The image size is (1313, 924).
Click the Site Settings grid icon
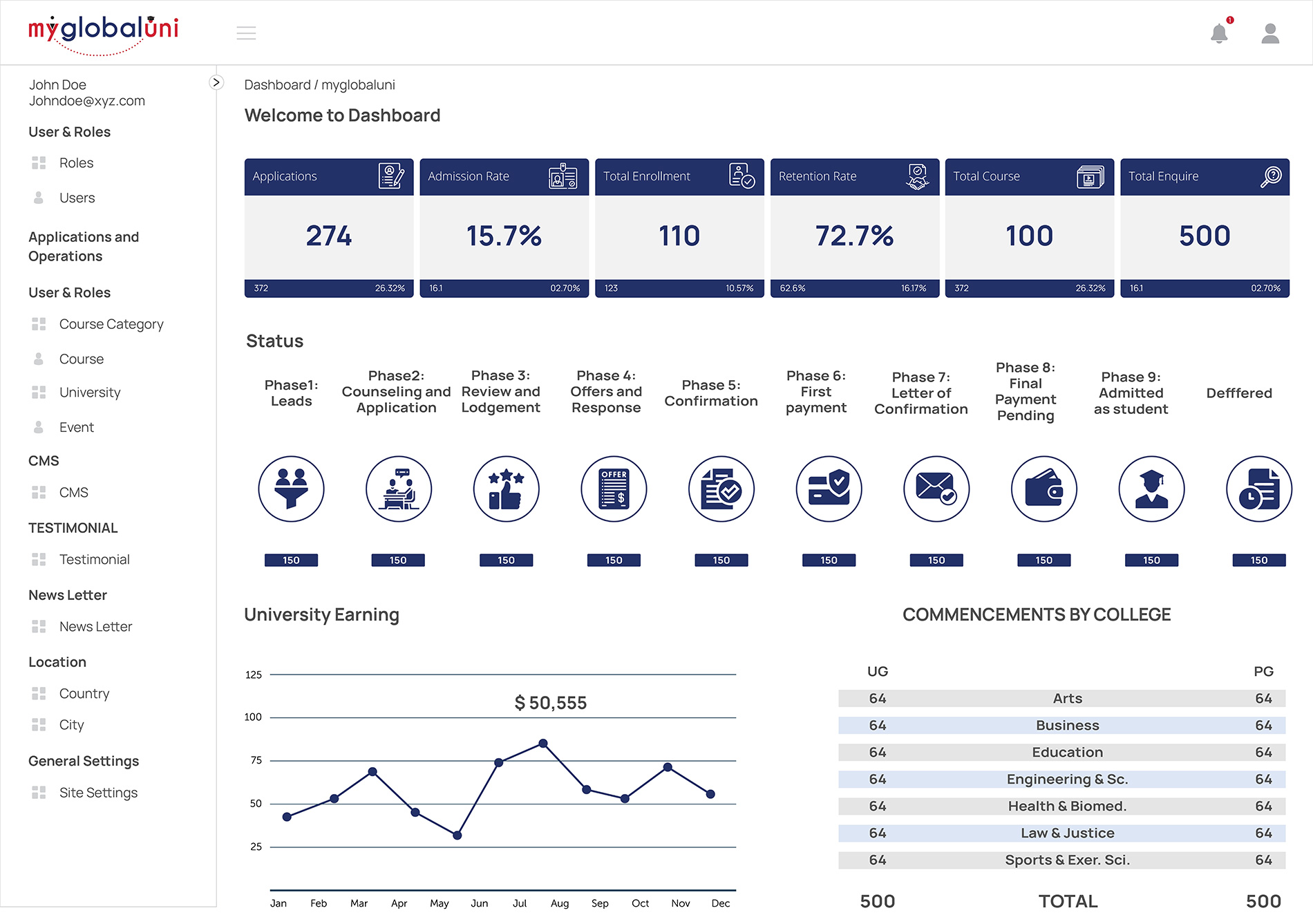39,793
